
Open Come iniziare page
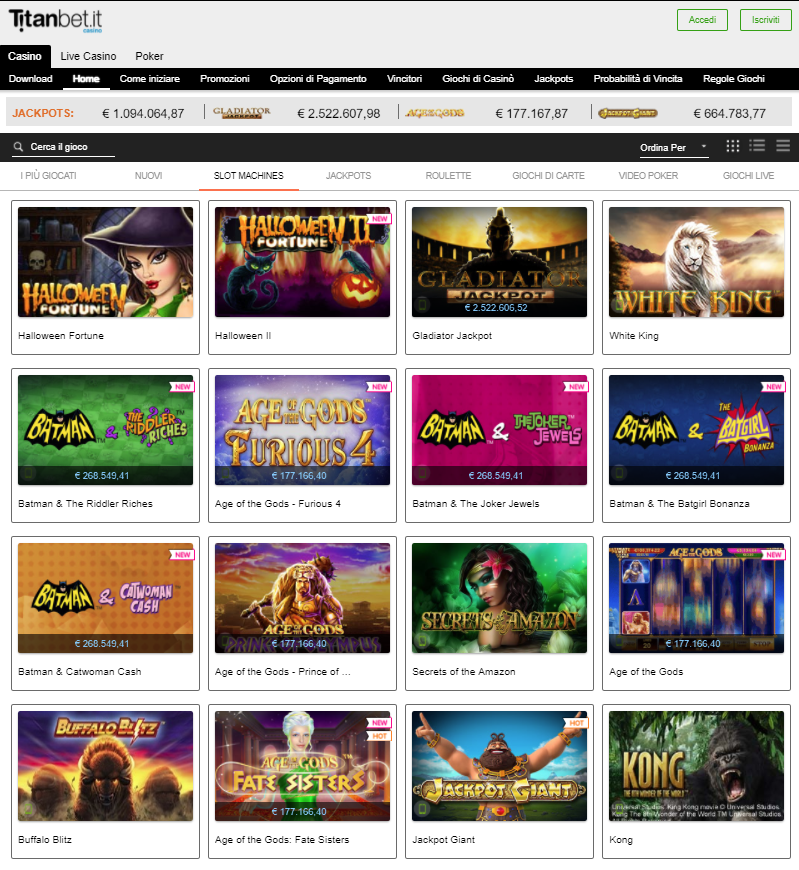click(x=150, y=79)
